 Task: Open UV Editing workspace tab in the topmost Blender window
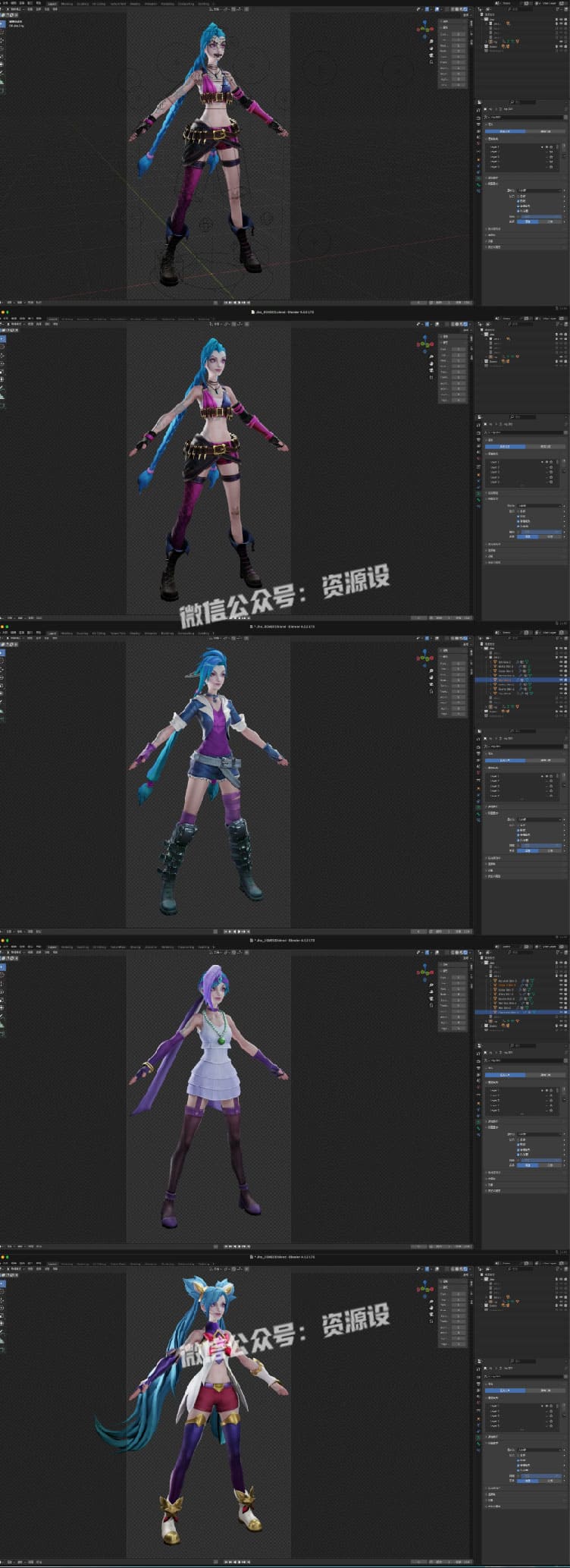coord(99,4)
